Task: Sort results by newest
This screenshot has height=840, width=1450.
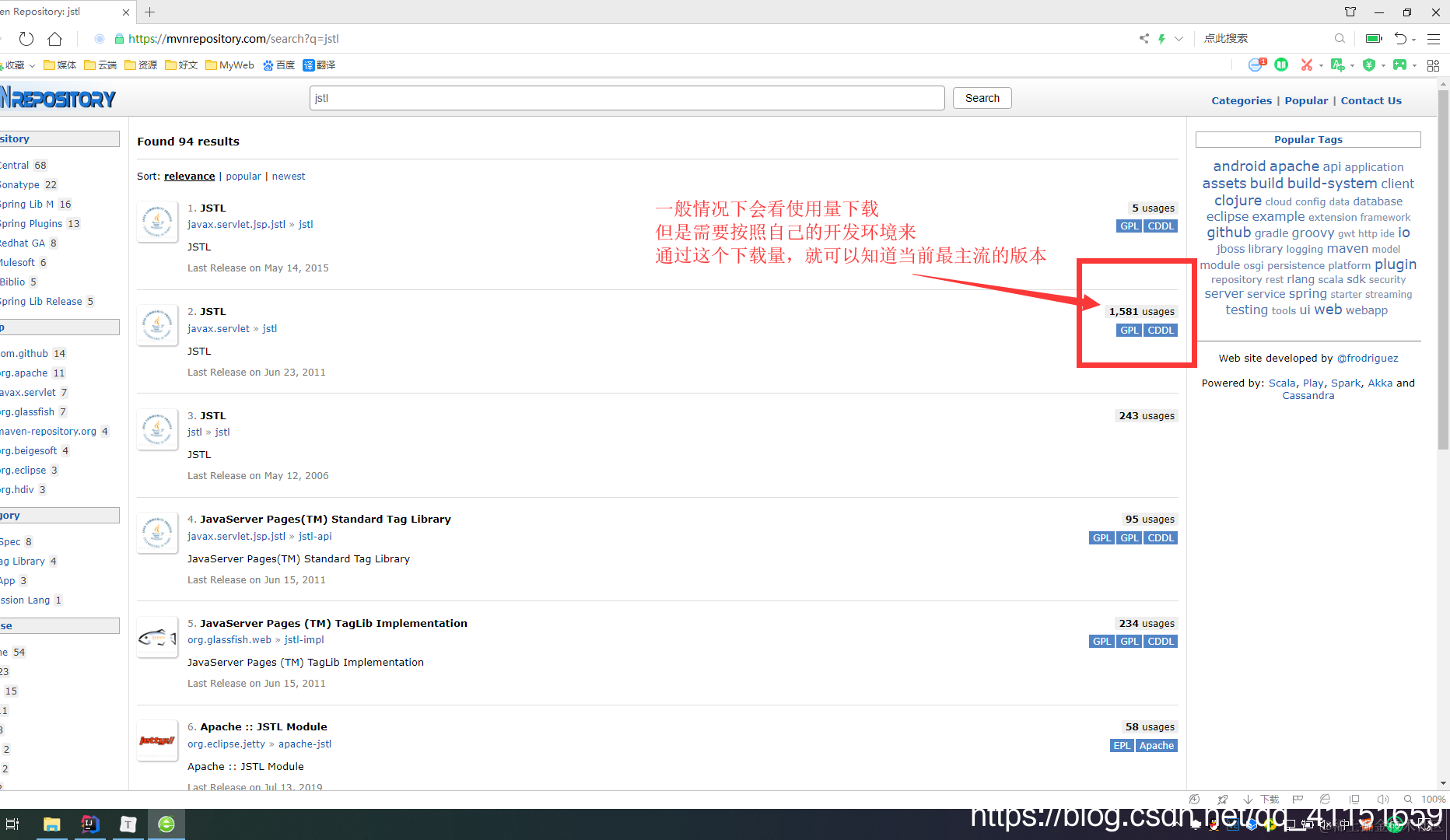Action: tap(289, 177)
